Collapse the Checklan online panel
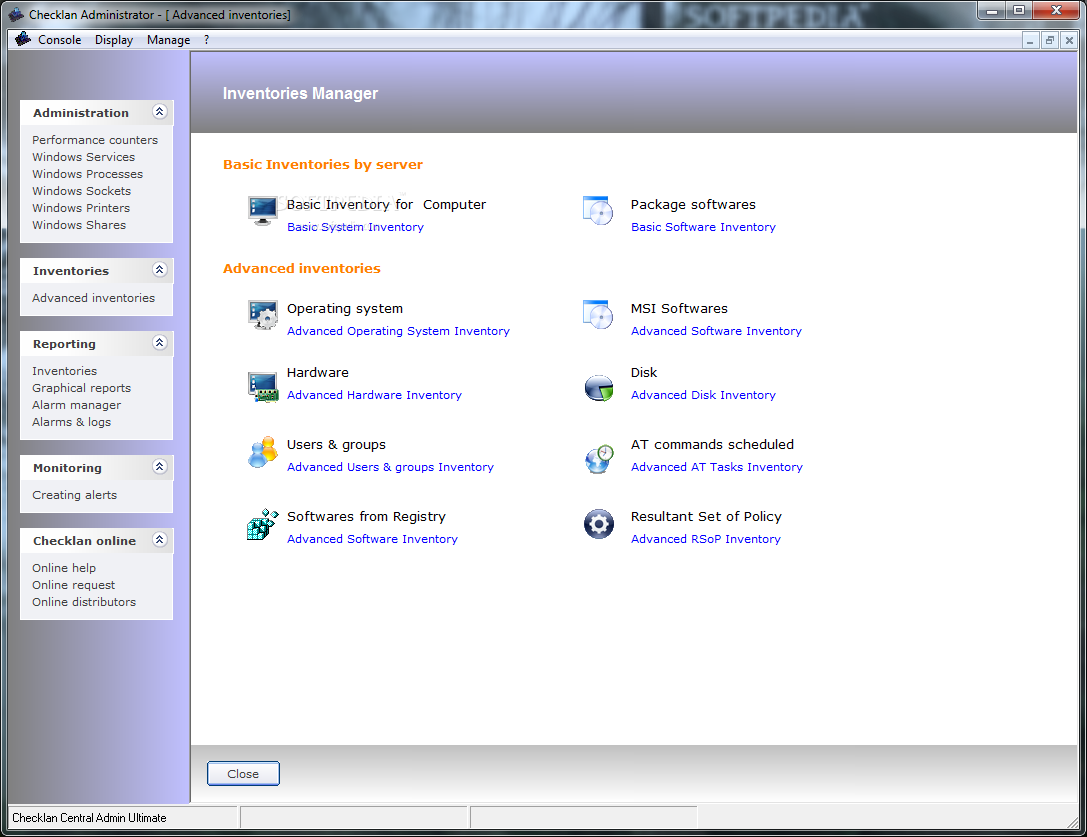 coord(159,540)
